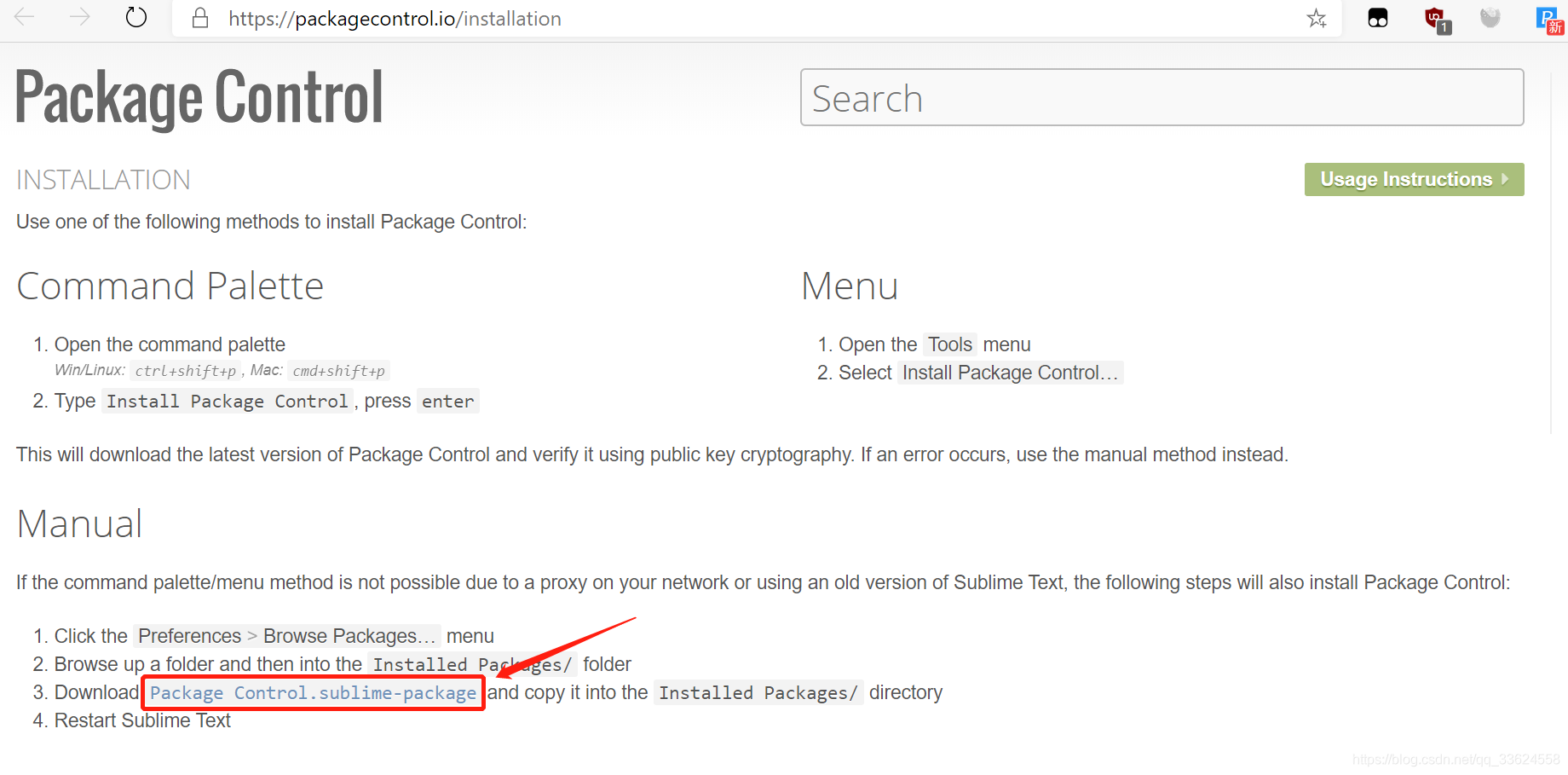Click the 'Tools' menu code text

coord(949,344)
